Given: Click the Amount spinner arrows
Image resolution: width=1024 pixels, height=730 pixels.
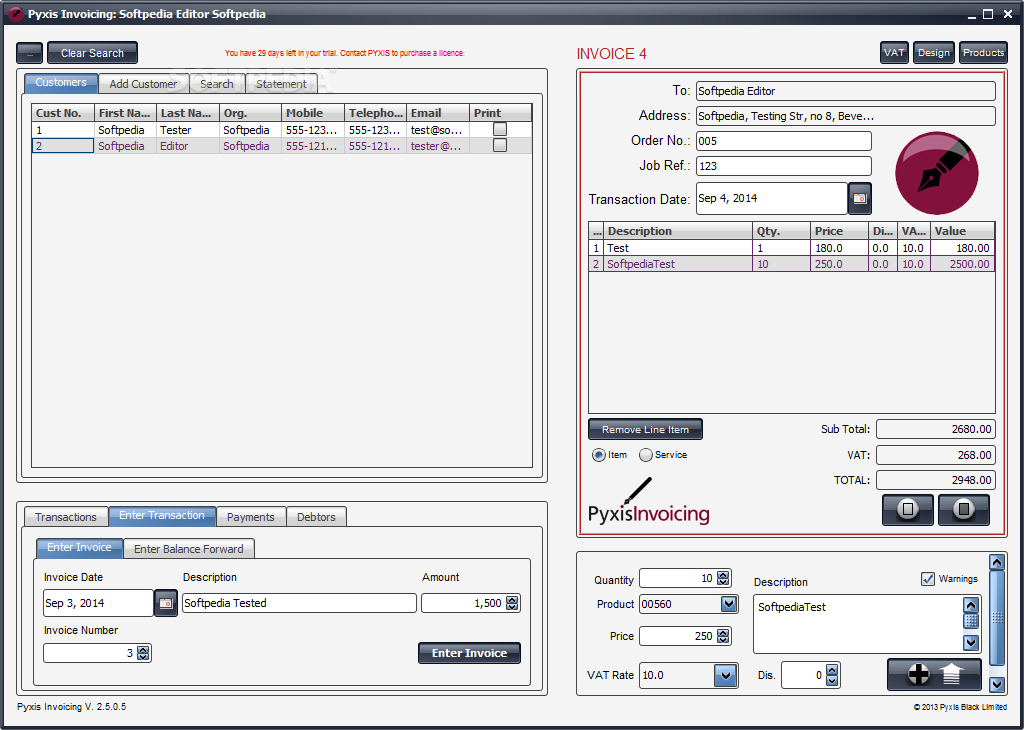Looking at the screenshot, I should coord(512,603).
